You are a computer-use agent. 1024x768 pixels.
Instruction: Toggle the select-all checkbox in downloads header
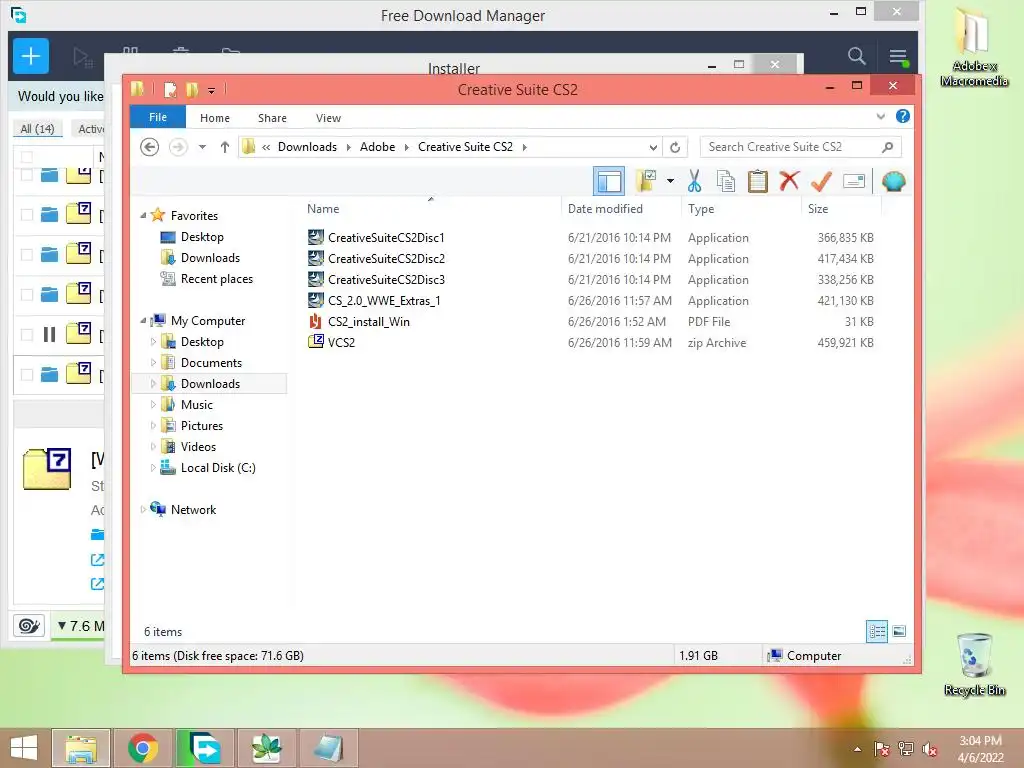27,157
